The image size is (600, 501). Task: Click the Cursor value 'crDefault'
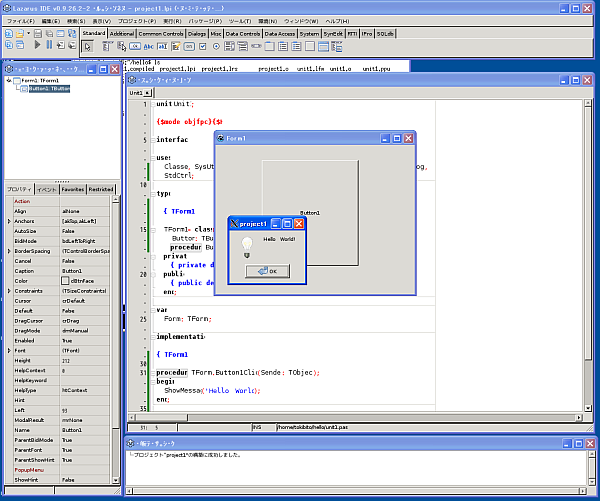point(85,301)
